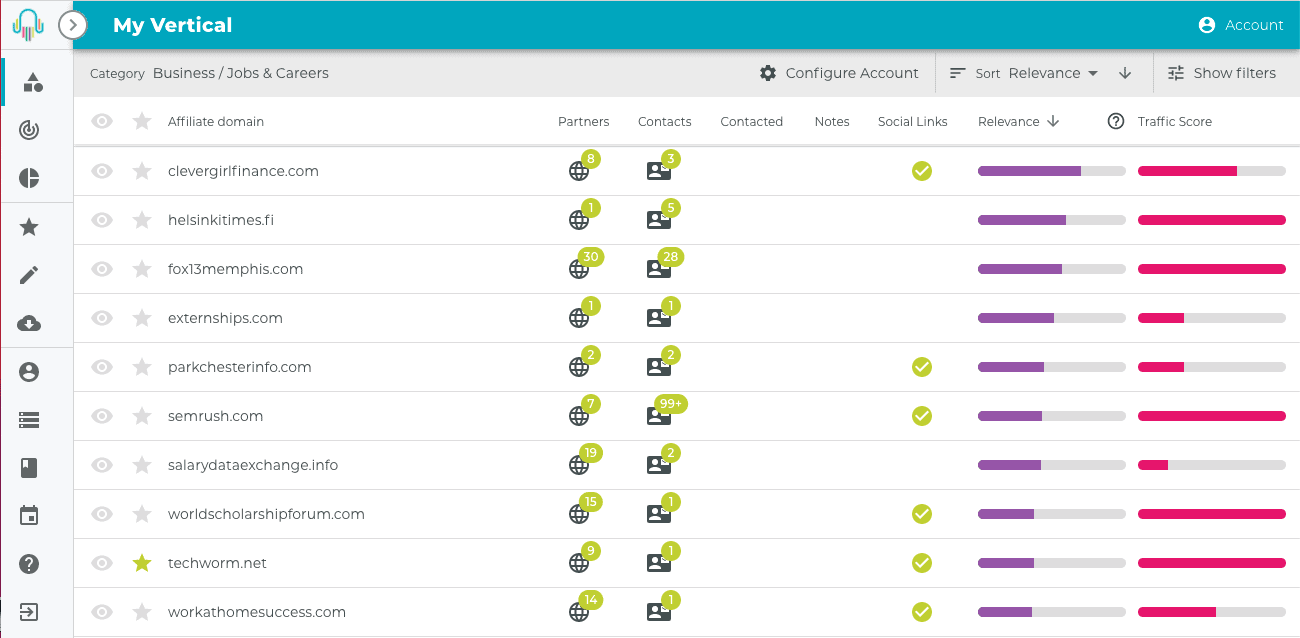1300x638 pixels.
Task: Sort by Relevance column header
Action: 1018,121
